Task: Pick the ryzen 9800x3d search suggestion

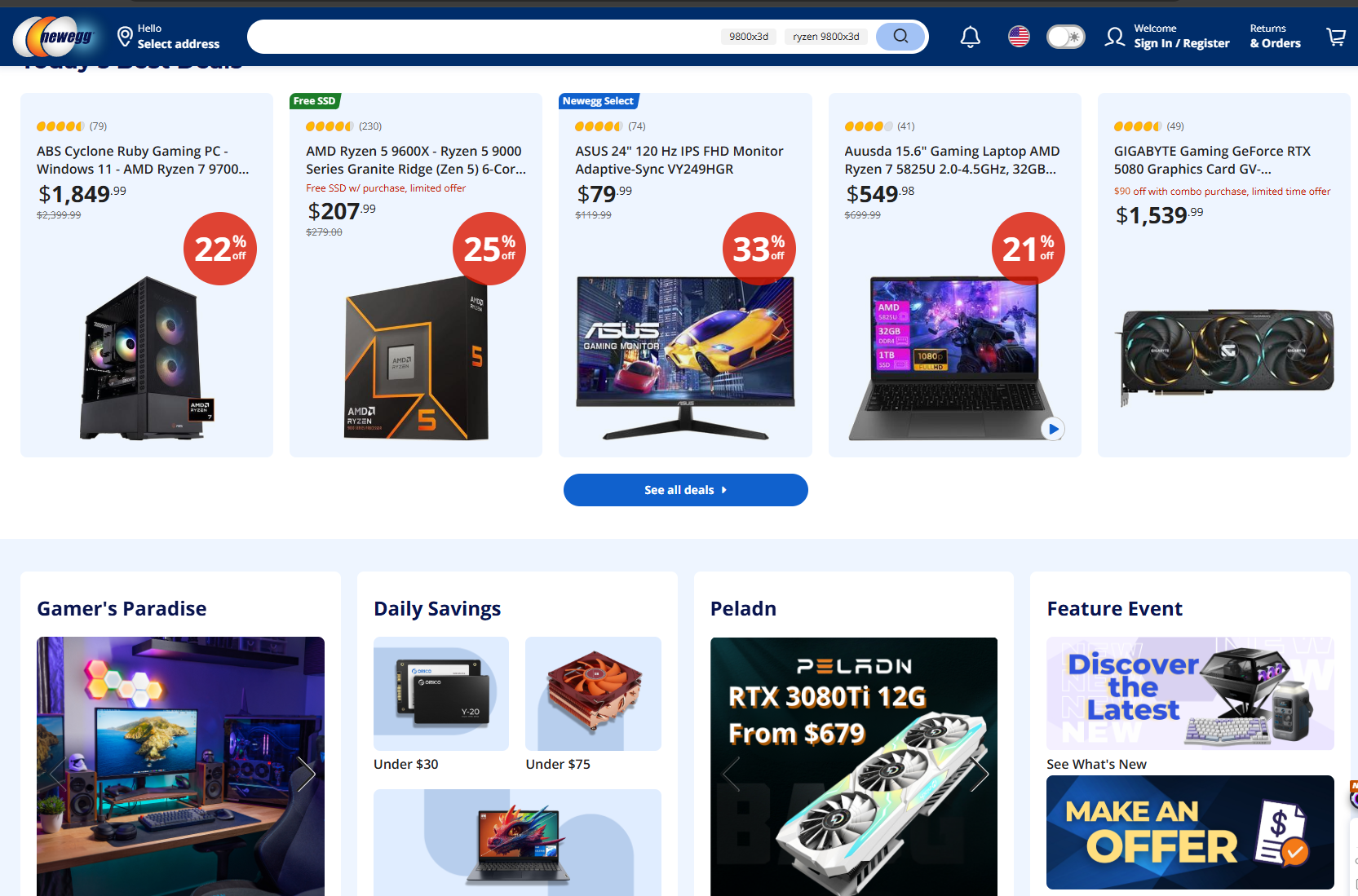Action: point(825,37)
